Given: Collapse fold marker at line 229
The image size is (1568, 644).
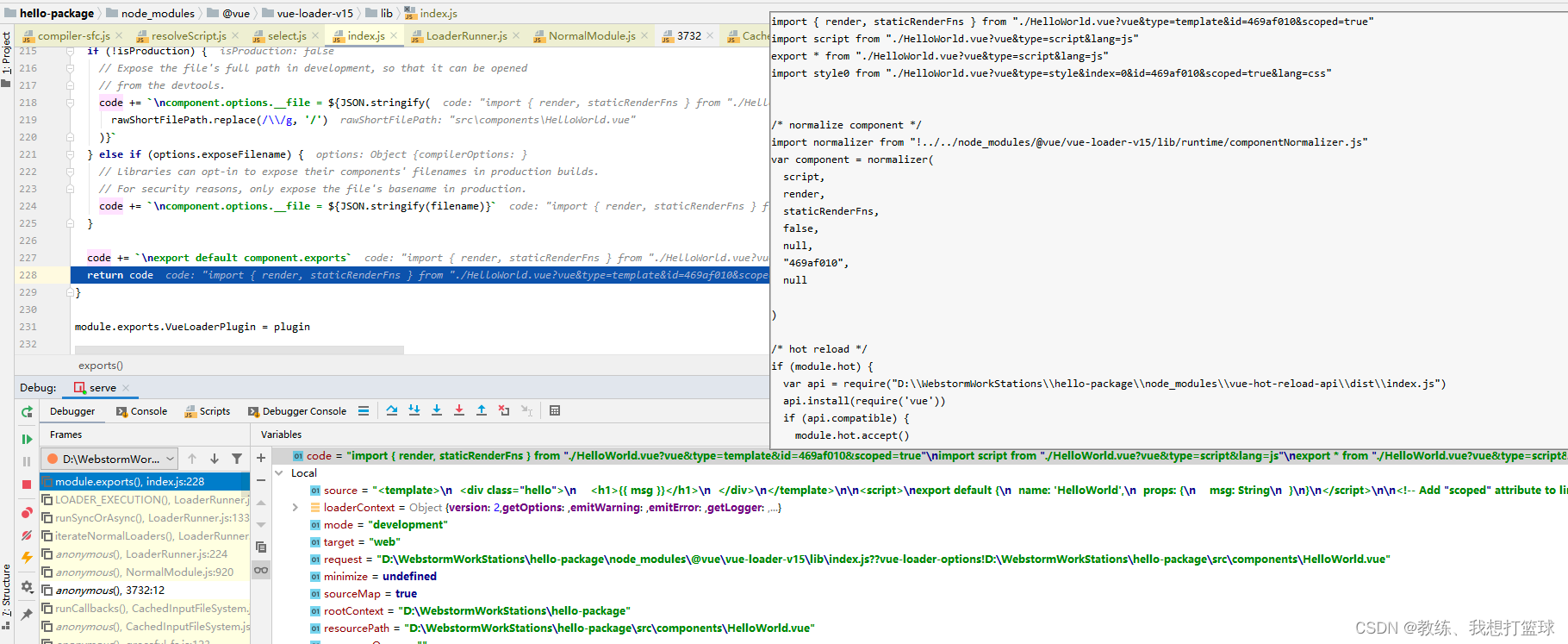Looking at the screenshot, I should coord(70,292).
